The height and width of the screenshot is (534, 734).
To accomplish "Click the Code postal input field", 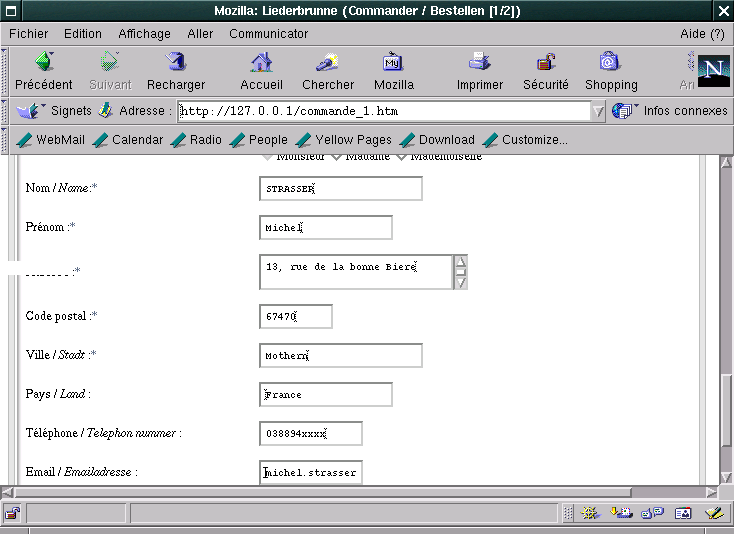I will tap(295, 317).
